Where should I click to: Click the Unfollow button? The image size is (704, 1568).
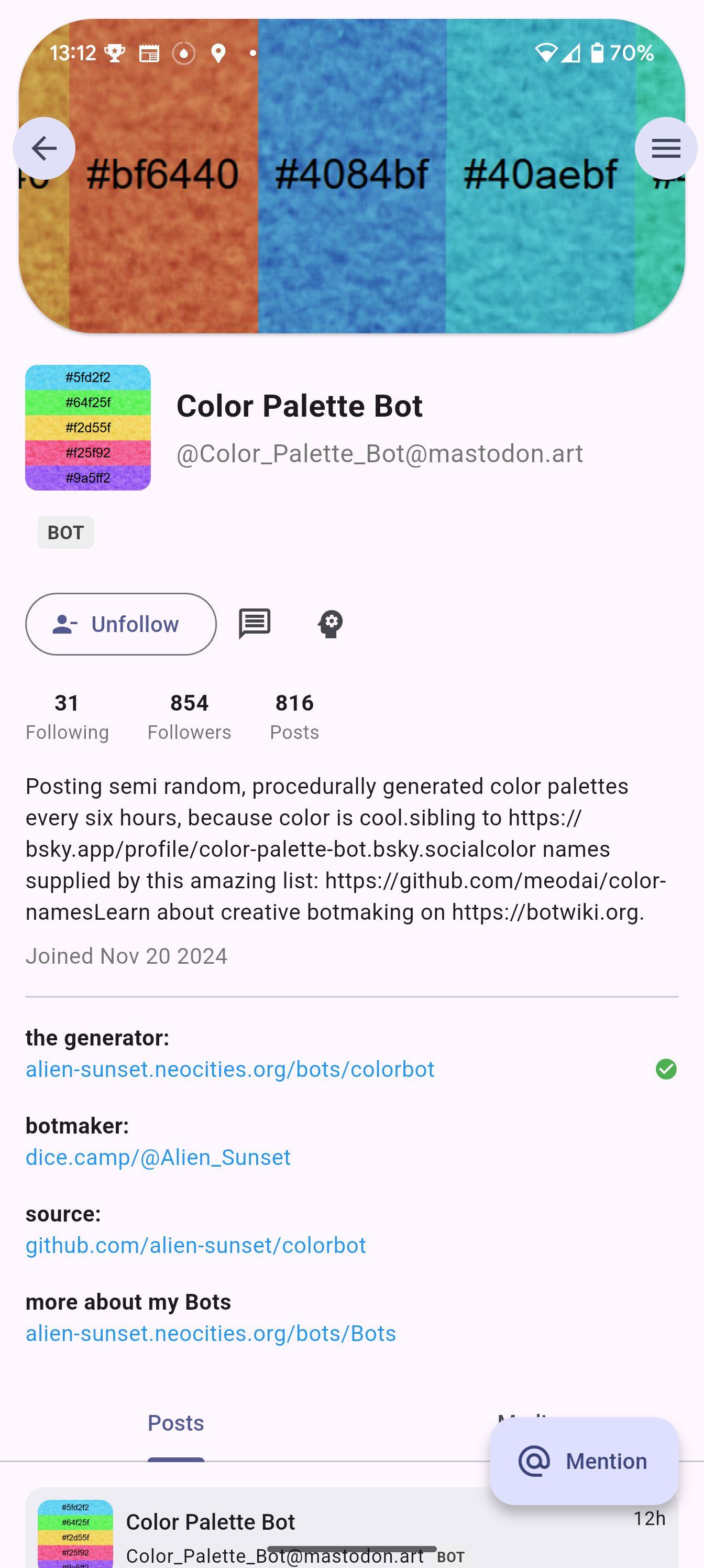coord(121,624)
